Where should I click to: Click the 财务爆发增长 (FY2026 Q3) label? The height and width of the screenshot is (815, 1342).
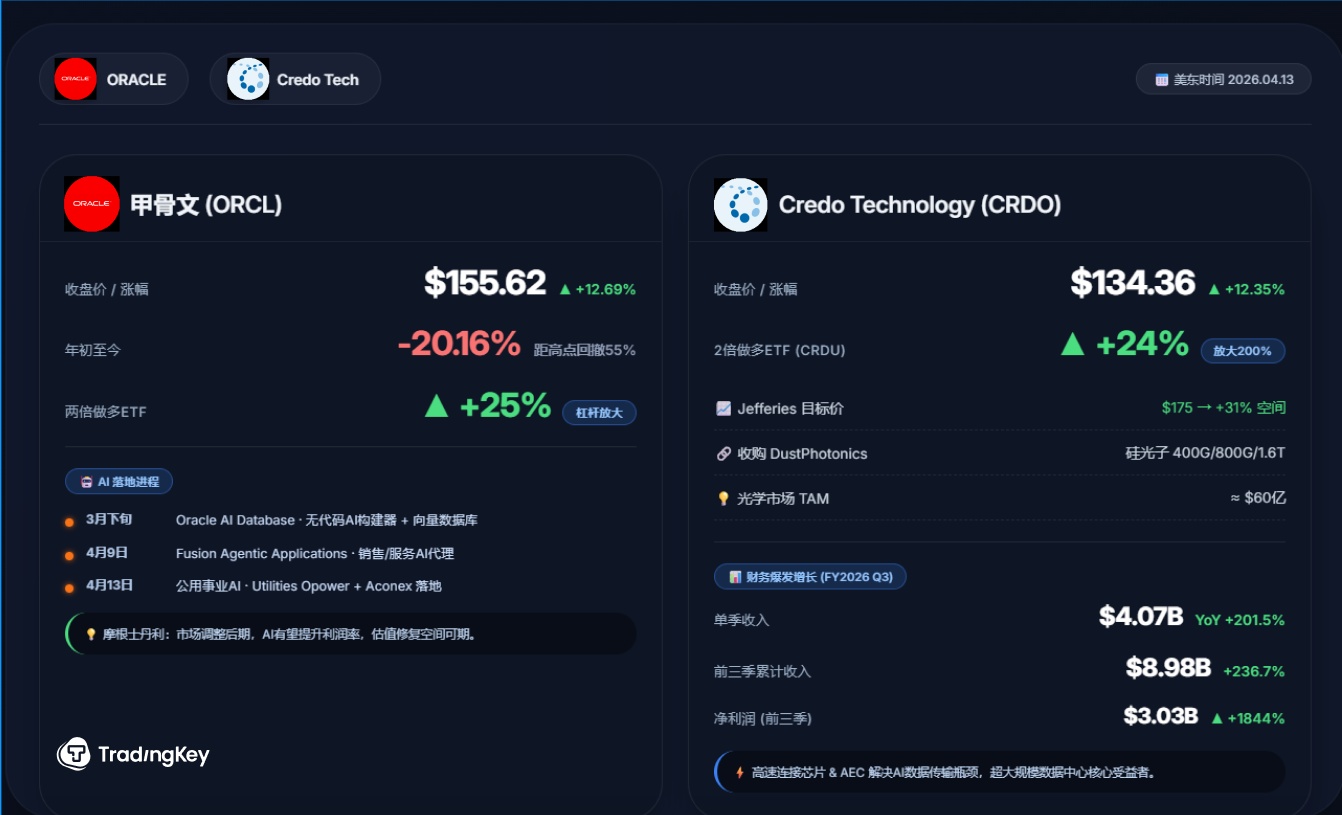click(x=810, y=577)
